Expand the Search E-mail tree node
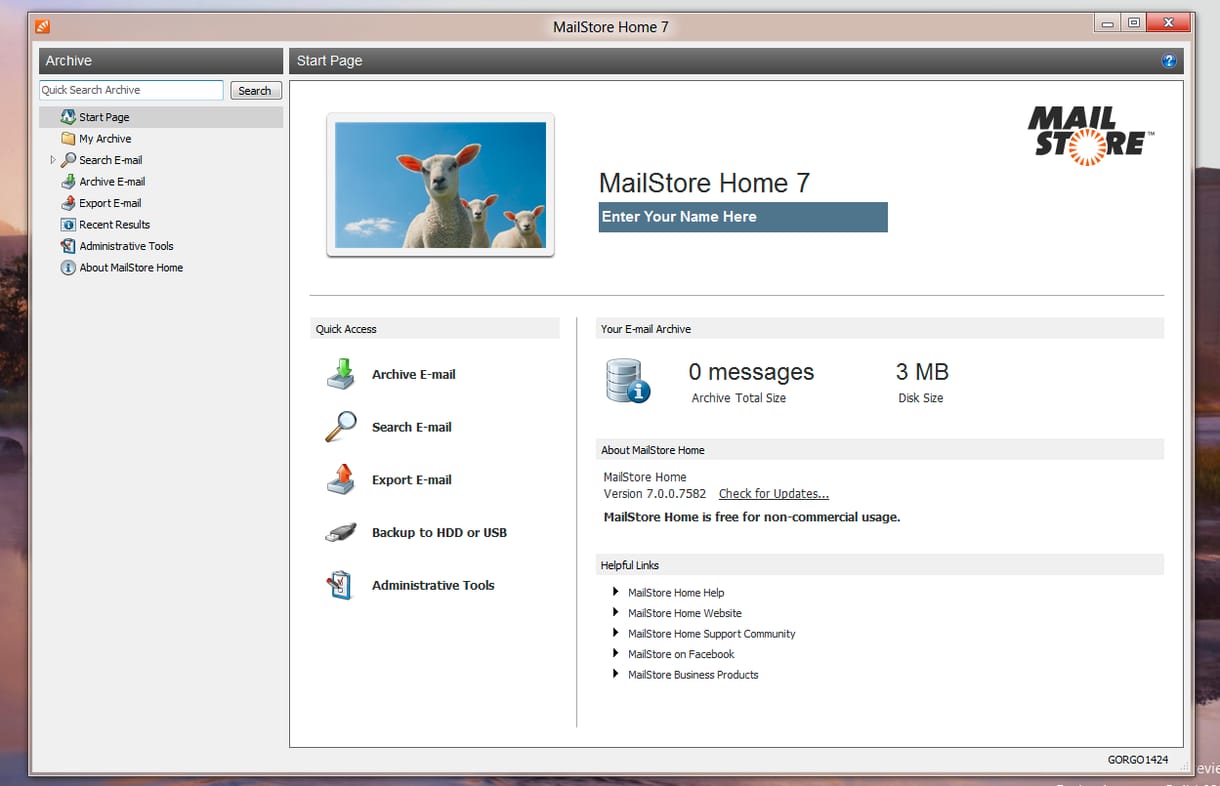Image resolution: width=1220 pixels, height=786 pixels. (53, 160)
